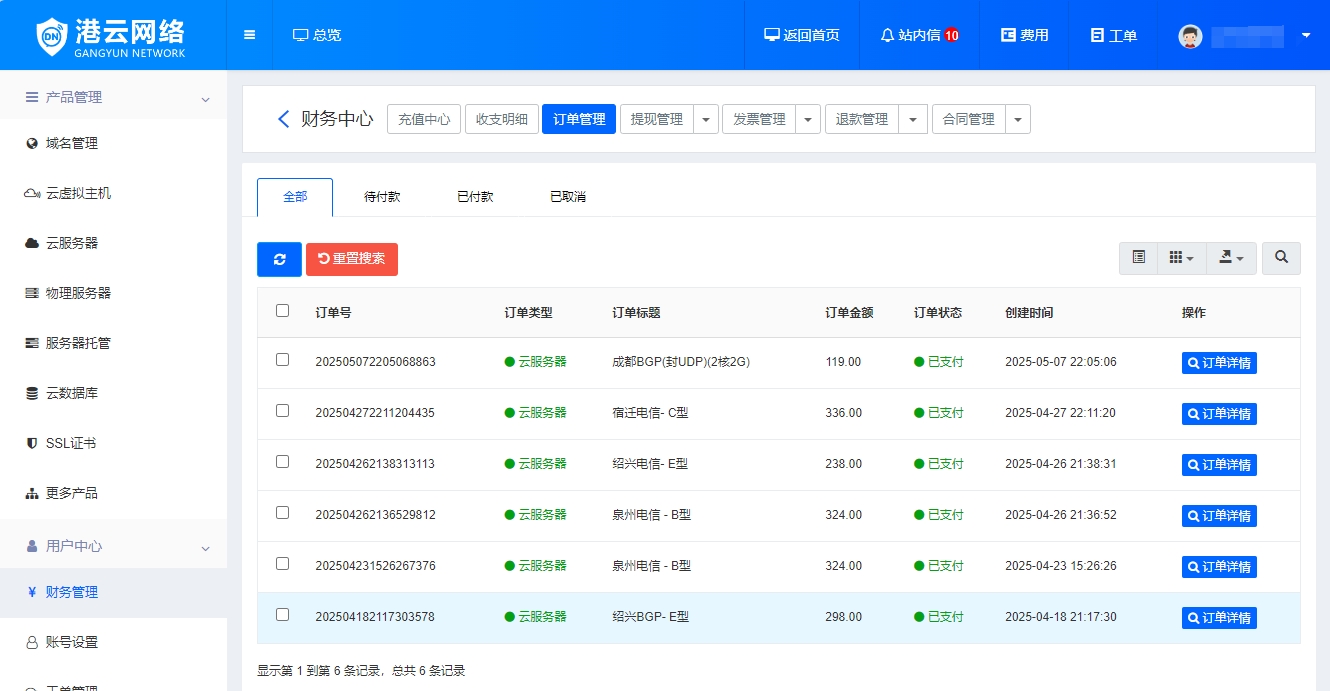Open the 已取消 orders tab

(565, 196)
